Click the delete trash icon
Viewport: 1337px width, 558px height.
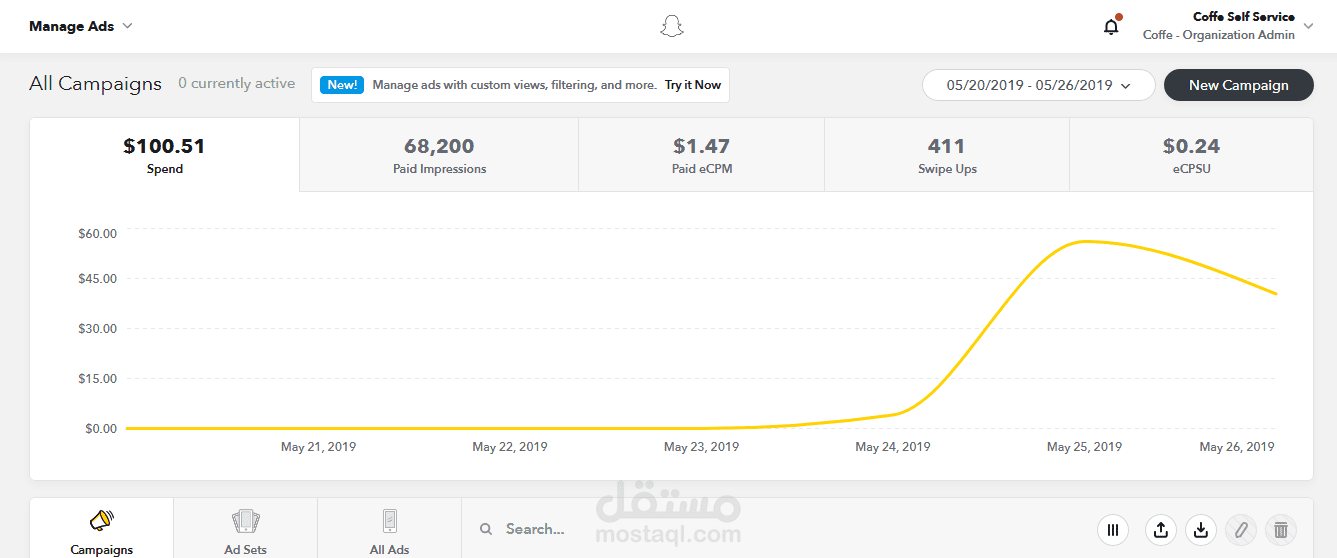coord(1281,530)
